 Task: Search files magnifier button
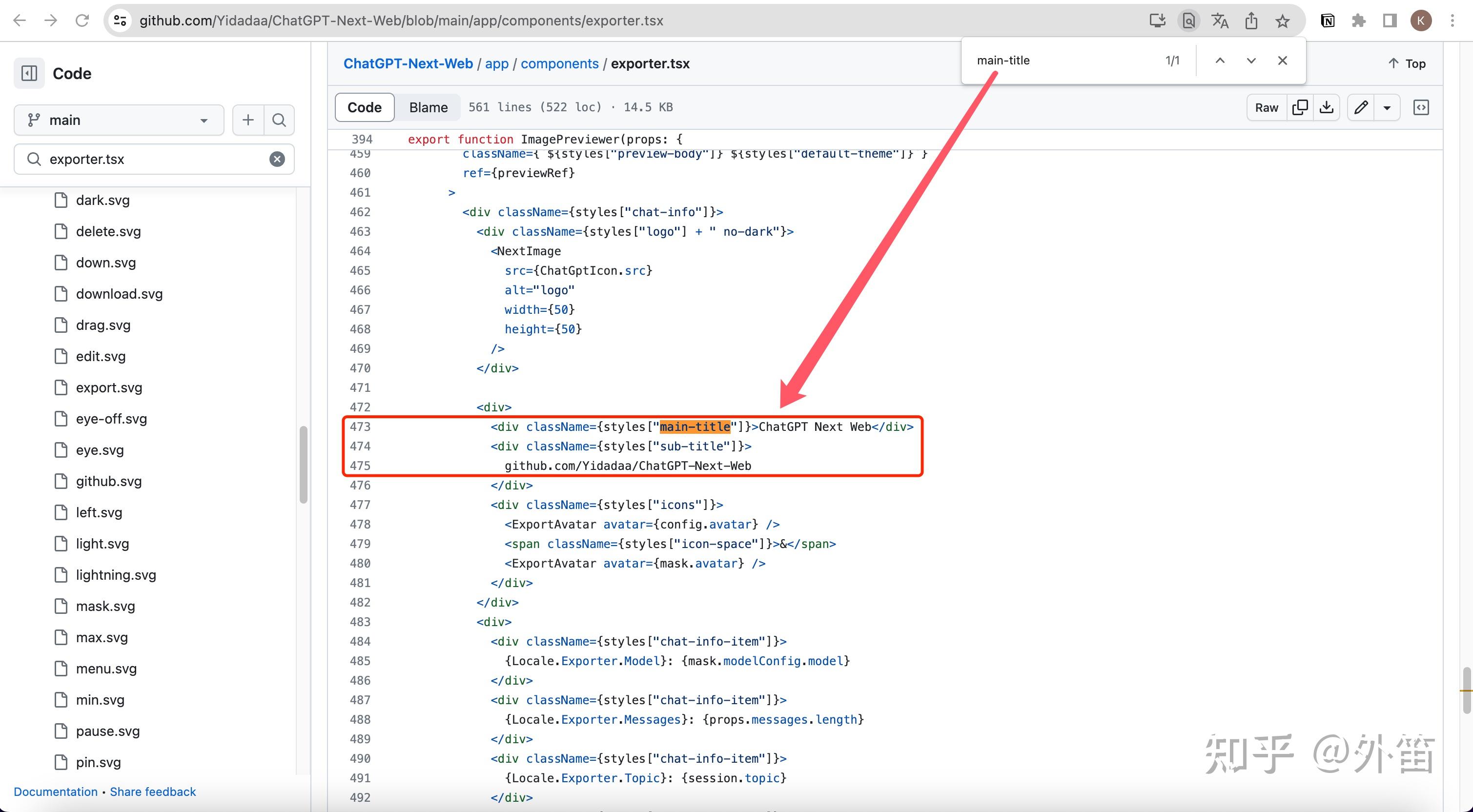click(279, 120)
